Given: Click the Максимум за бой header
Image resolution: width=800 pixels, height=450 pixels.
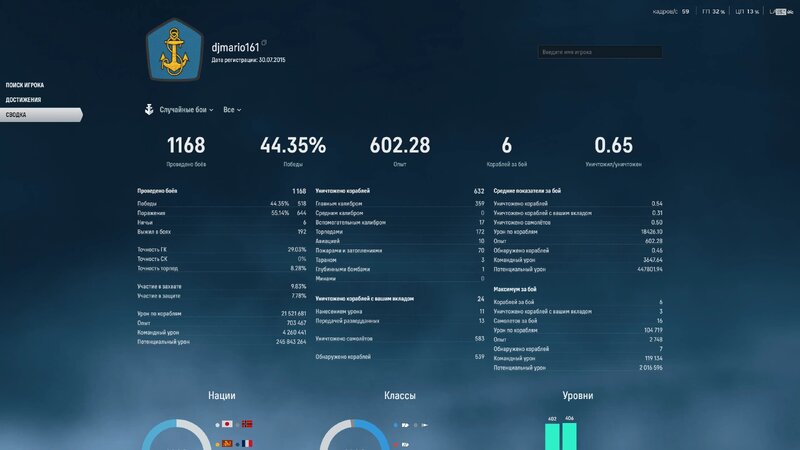Looking at the screenshot, I should (x=514, y=289).
